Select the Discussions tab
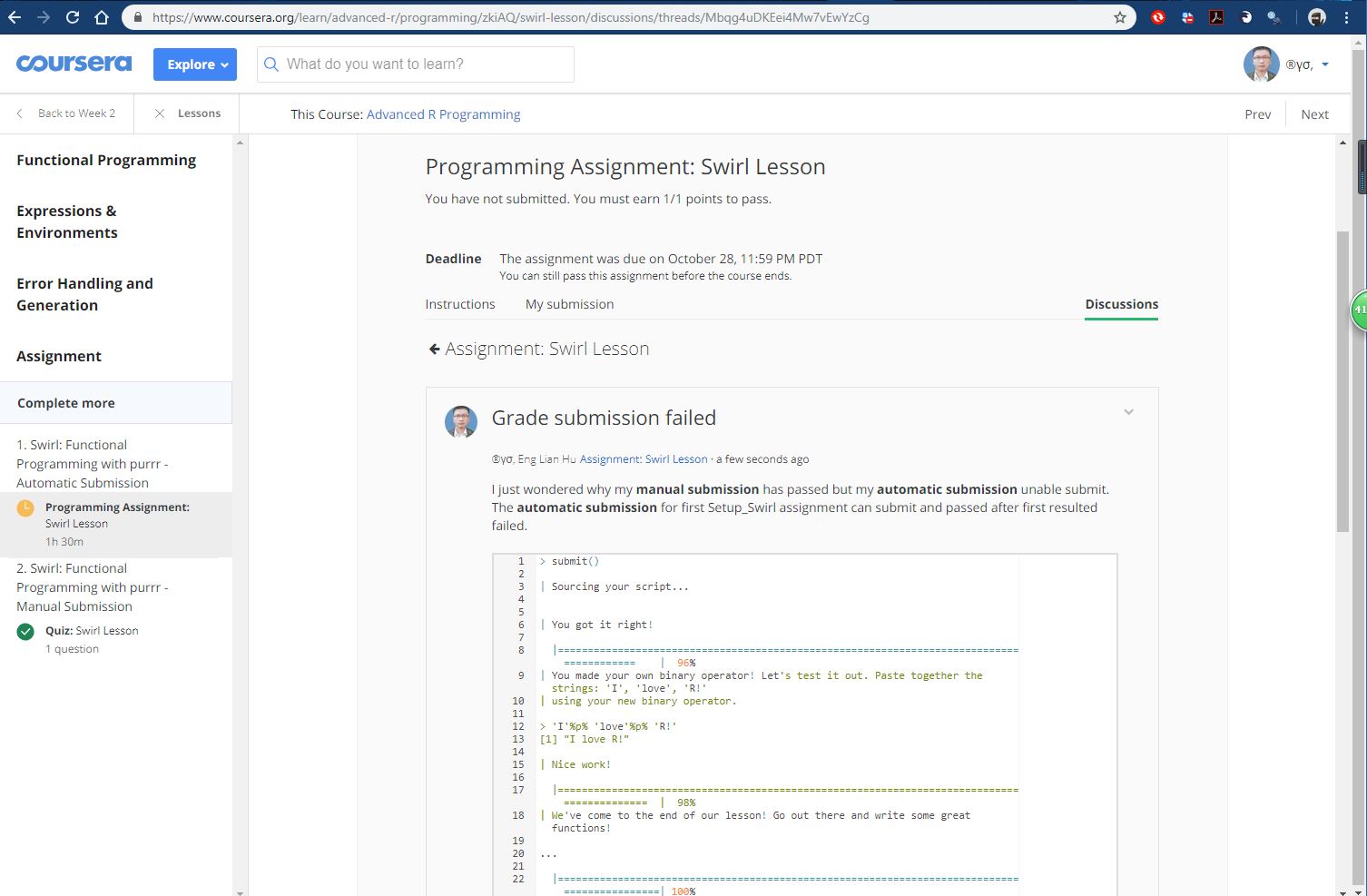The image size is (1367, 896). (x=1121, y=304)
